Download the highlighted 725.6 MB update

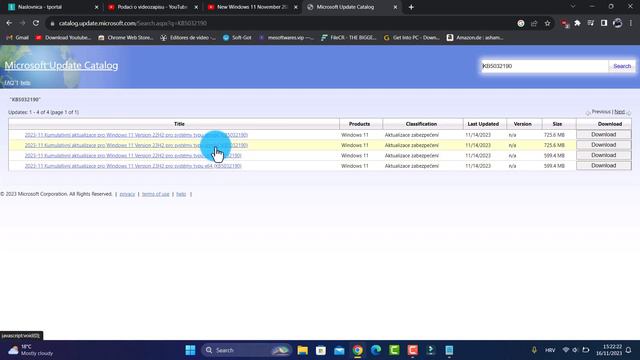(x=604, y=145)
